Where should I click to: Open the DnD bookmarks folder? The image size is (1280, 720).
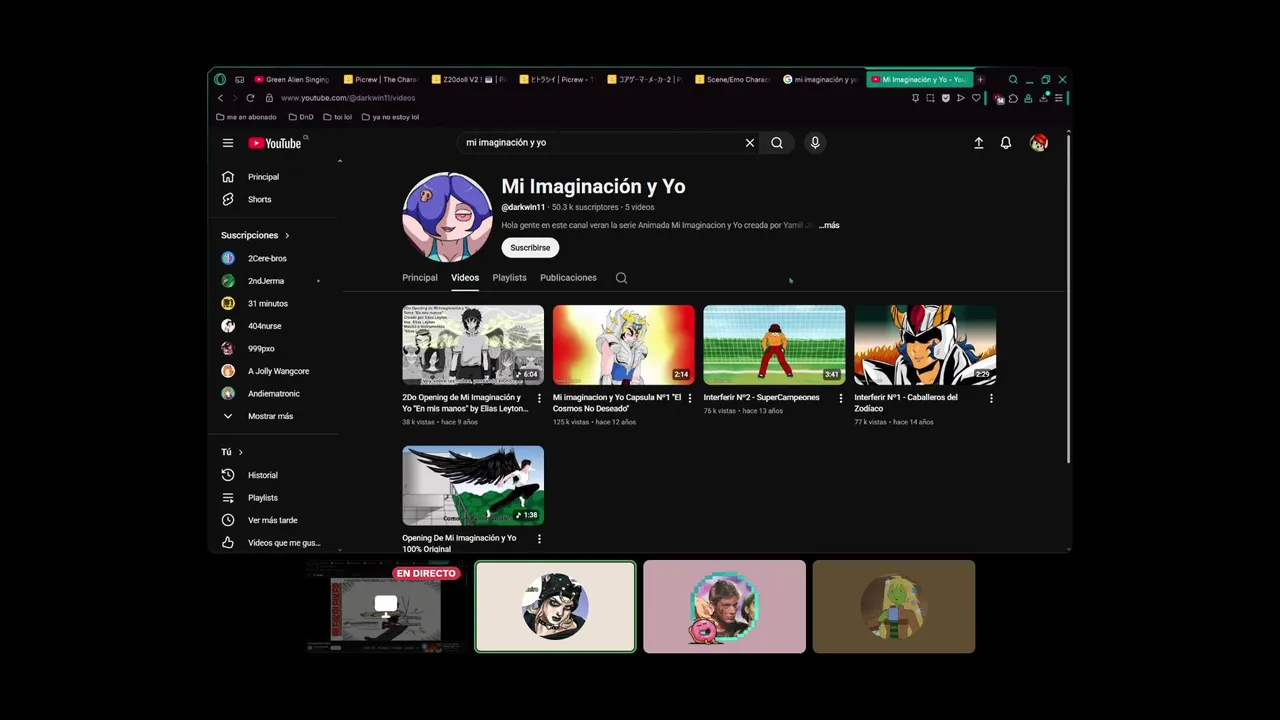coord(301,117)
